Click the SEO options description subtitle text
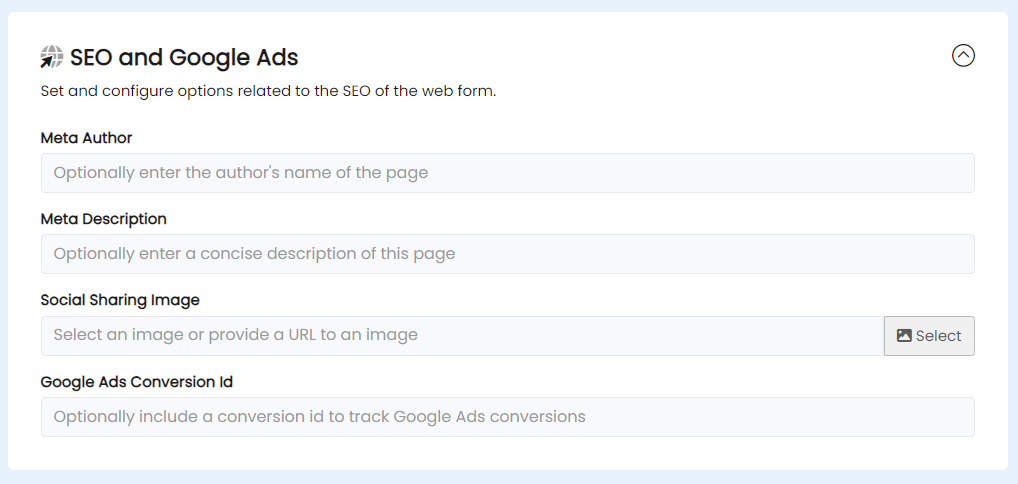This screenshot has width=1018, height=484. [x=268, y=91]
